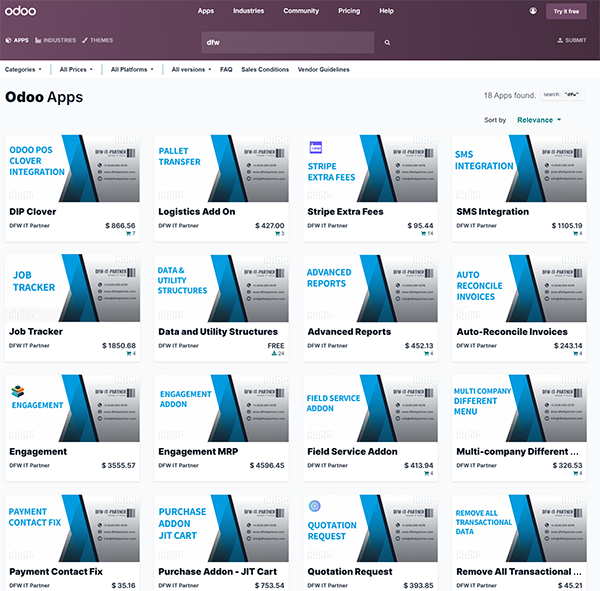Screen dimensions: 600x591
Task: Click the Quotation Request app icon
Action: 315,506
